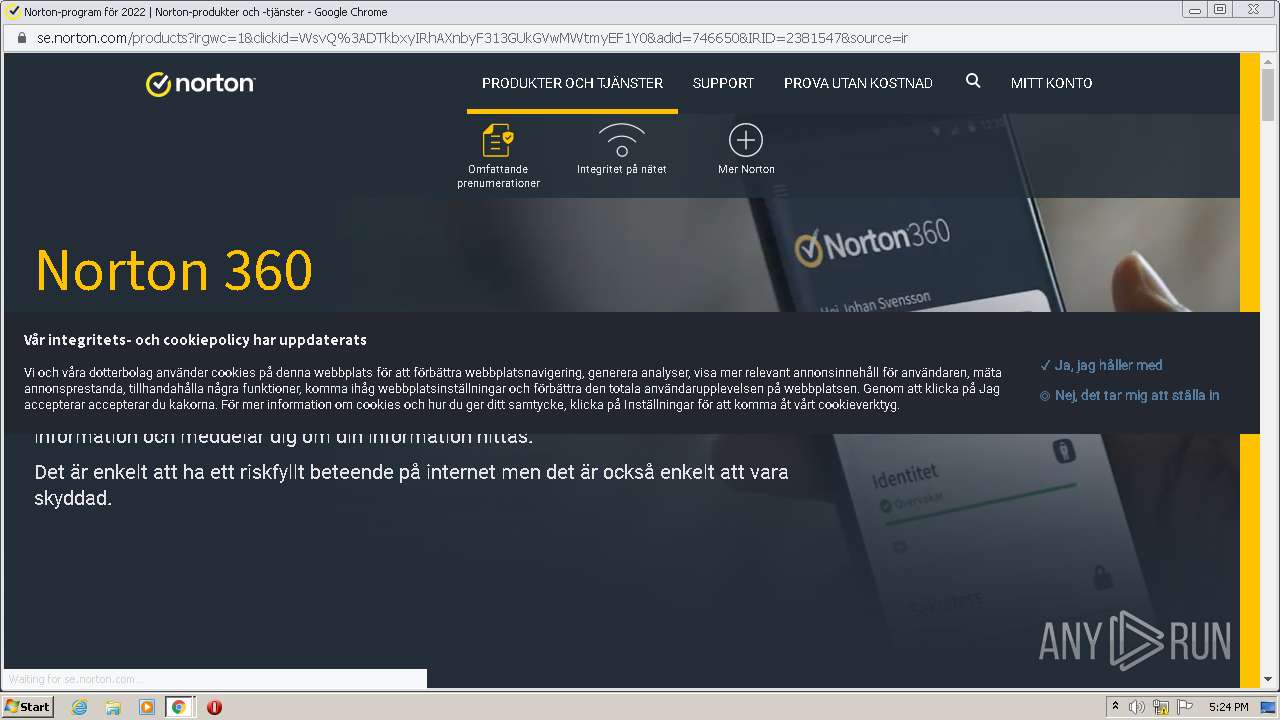
Task: Open PROVA UTAN KOSTNAD menu
Action: pyautogui.click(x=858, y=83)
